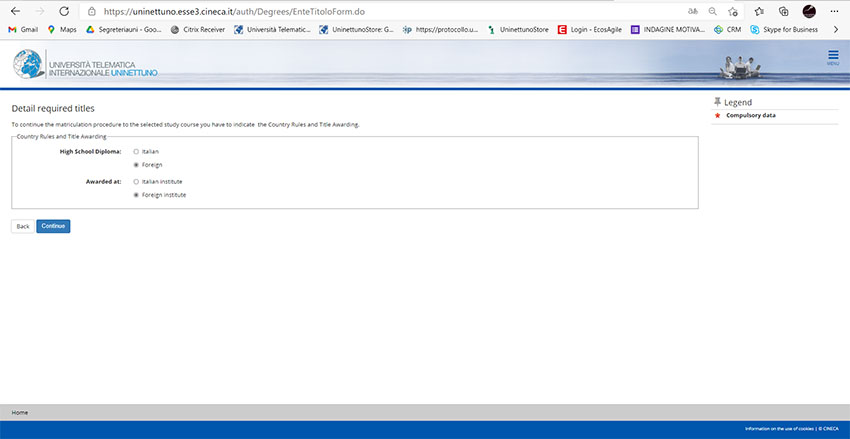Choose the Foreign institute option
Image resolution: width=850 pixels, height=439 pixels.
[136, 195]
